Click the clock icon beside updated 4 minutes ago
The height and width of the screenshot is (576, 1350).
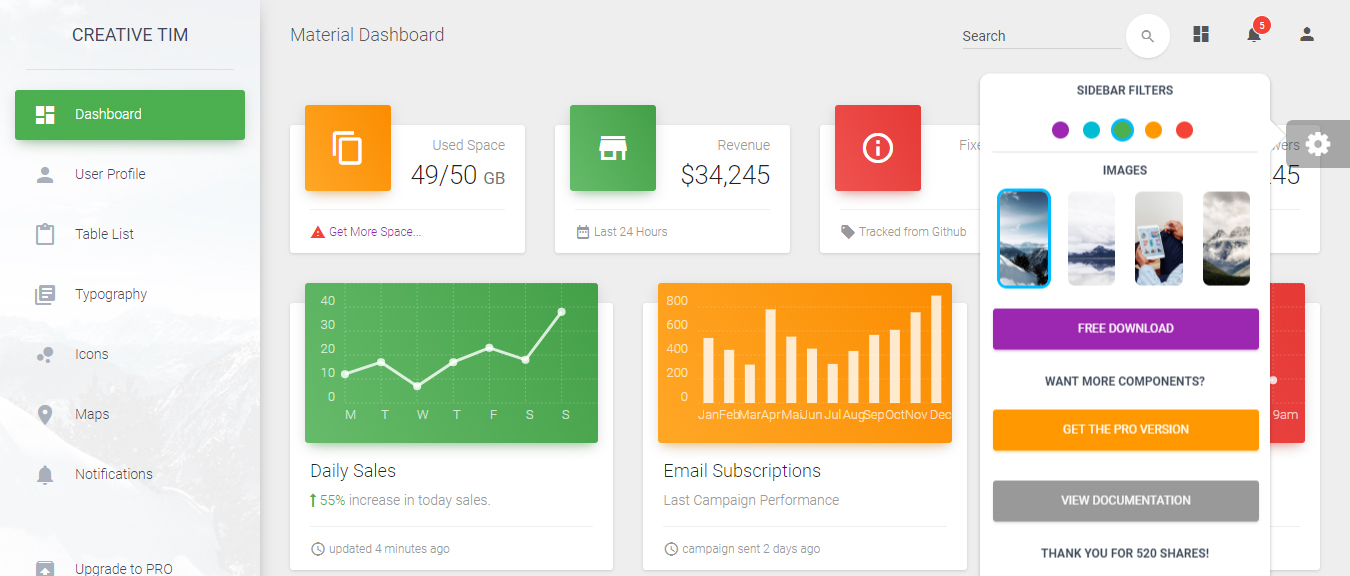pos(318,549)
